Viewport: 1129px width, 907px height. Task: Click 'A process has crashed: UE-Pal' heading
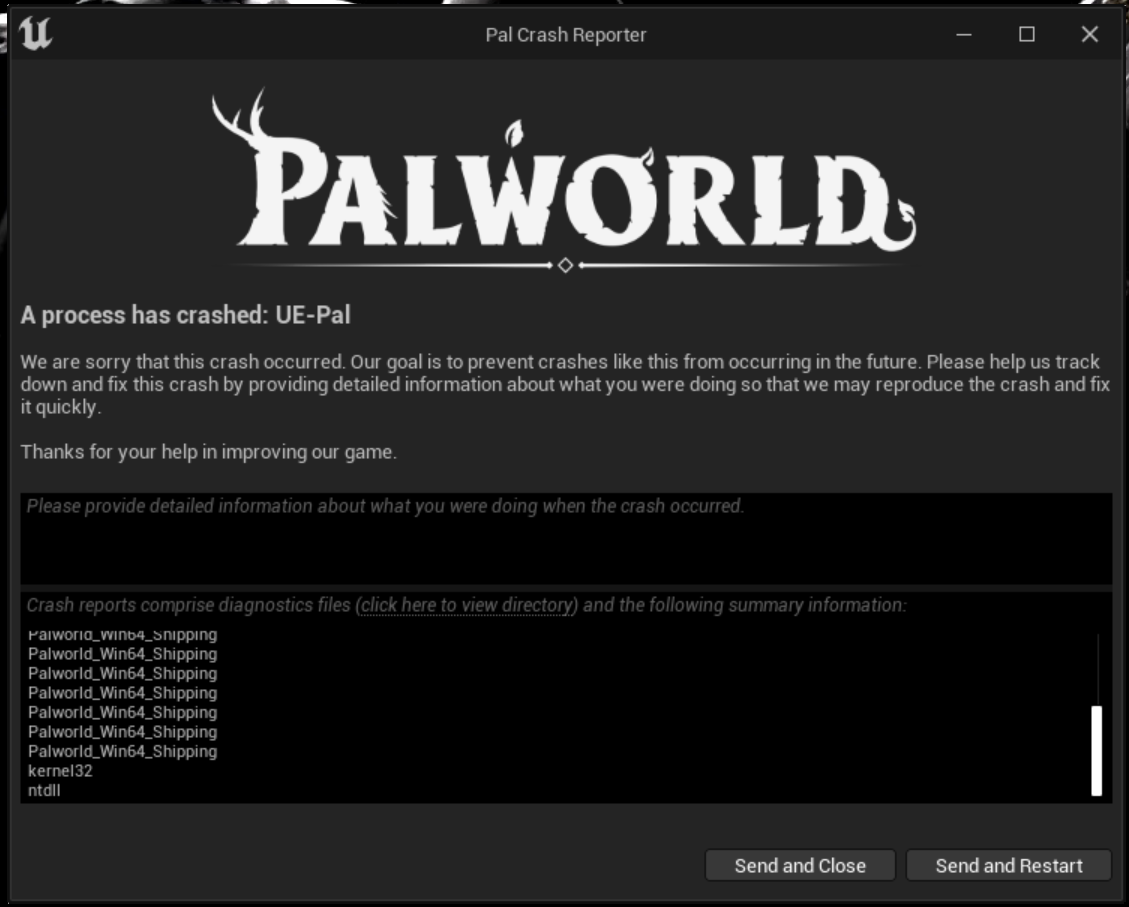point(186,315)
